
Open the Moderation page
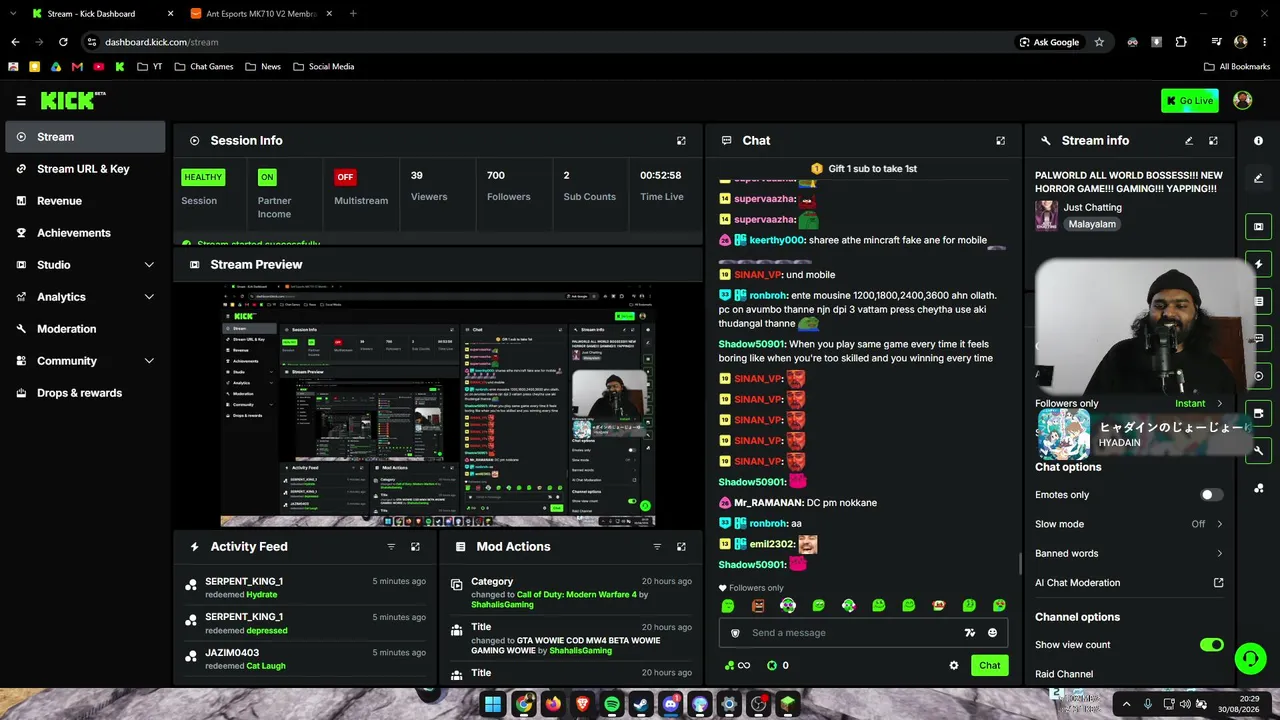[85, 329]
